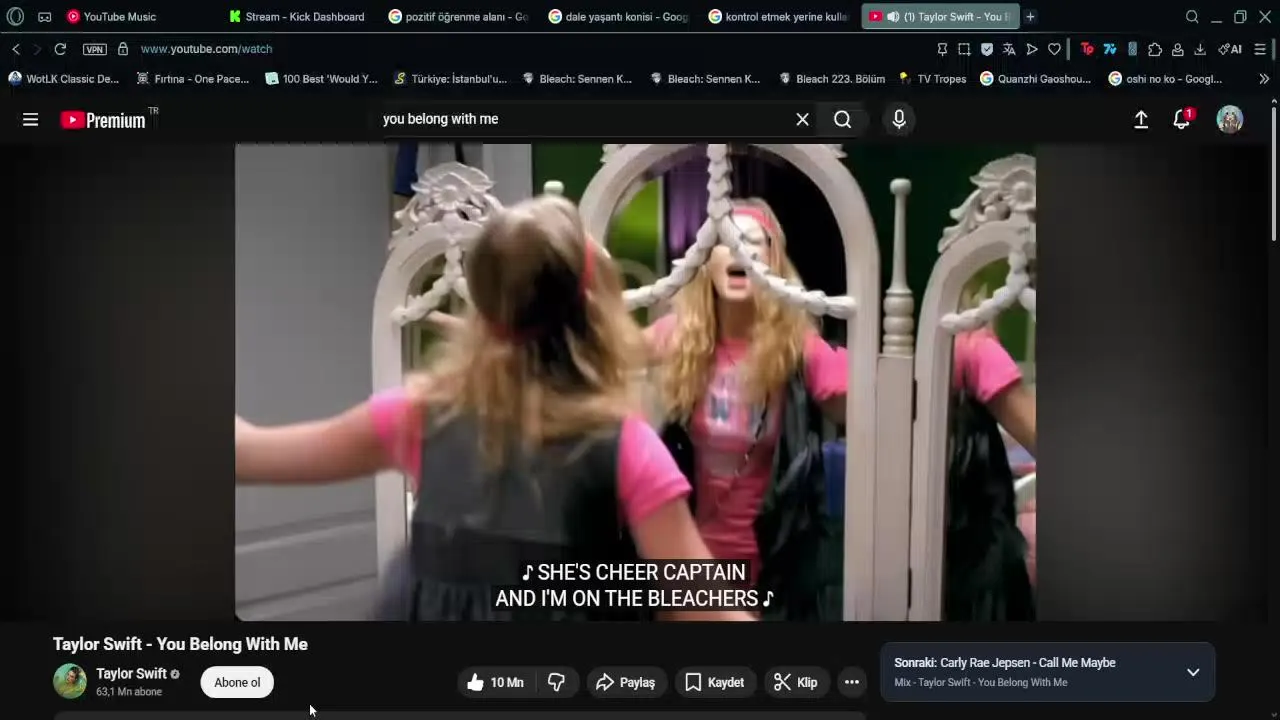Open Quanzhi Gaoshou bookmark
1280x720 pixels.
pyautogui.click(x=1035, y=79)
